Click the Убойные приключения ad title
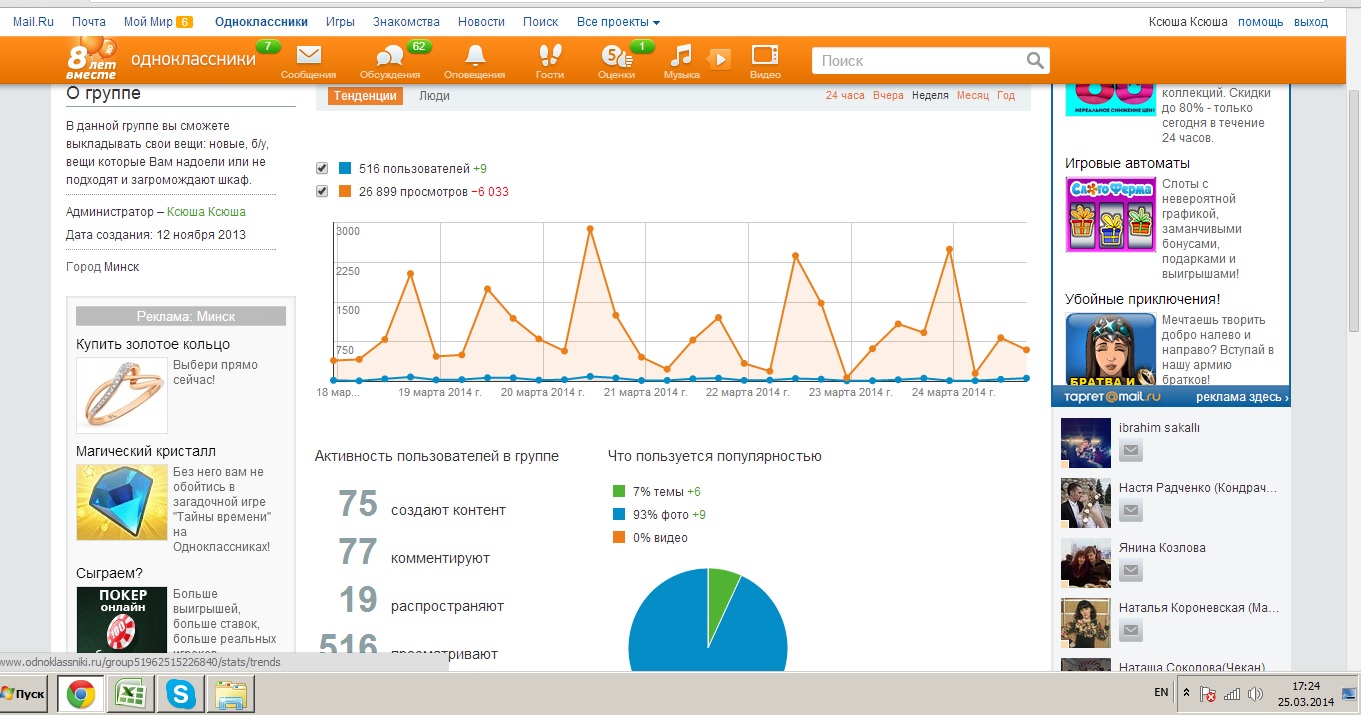Viewport: 1361px width, 715px height. 1142,299
